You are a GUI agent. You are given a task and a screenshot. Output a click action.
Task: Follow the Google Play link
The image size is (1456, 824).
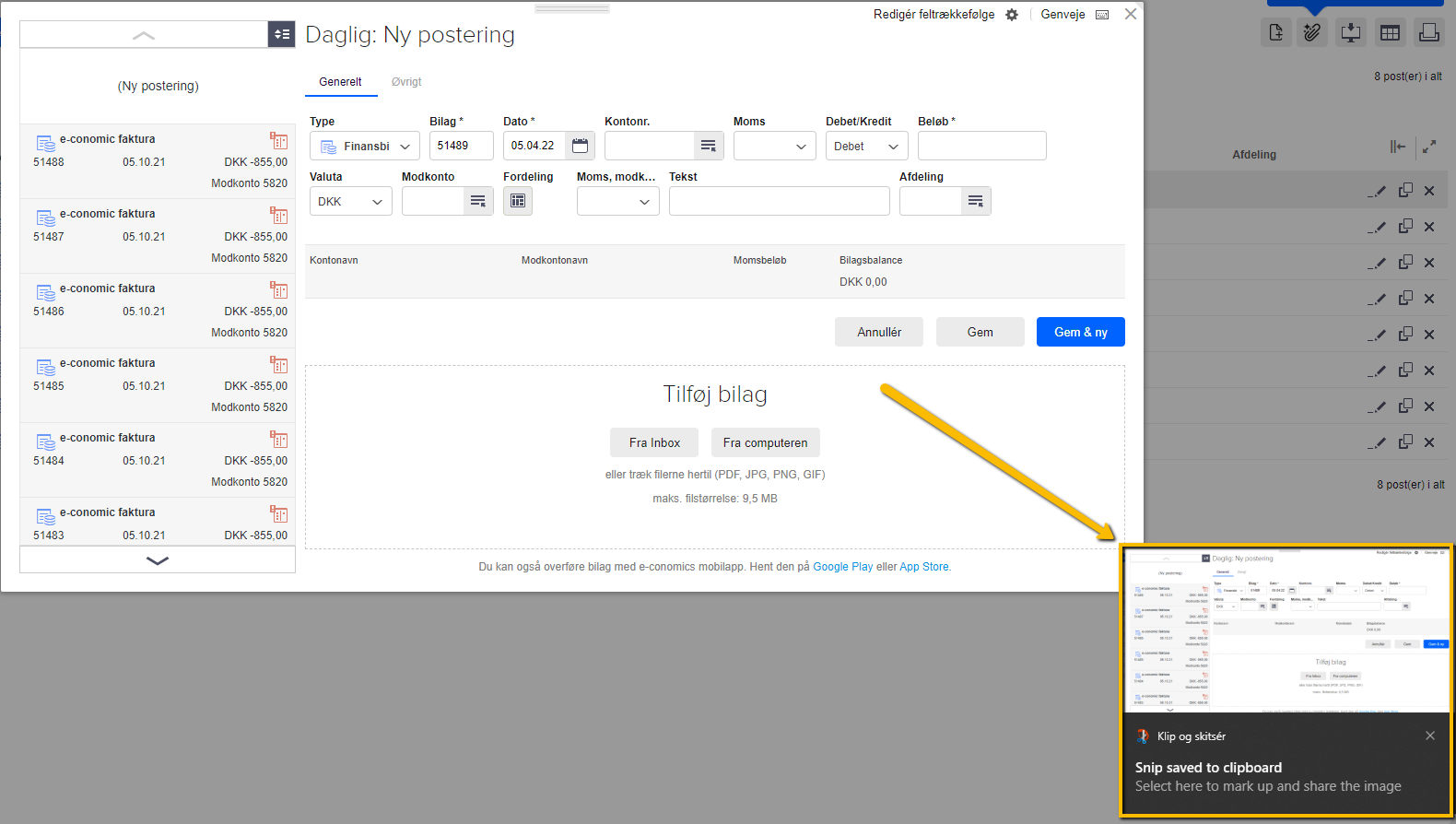tap(842, 567)
